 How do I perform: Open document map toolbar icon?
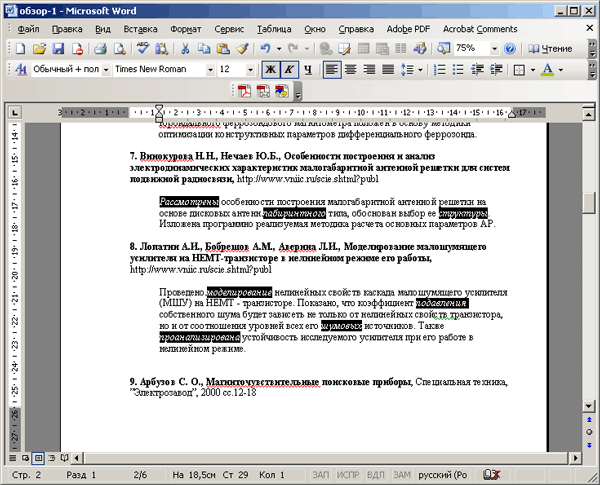(x=444, y=49)
